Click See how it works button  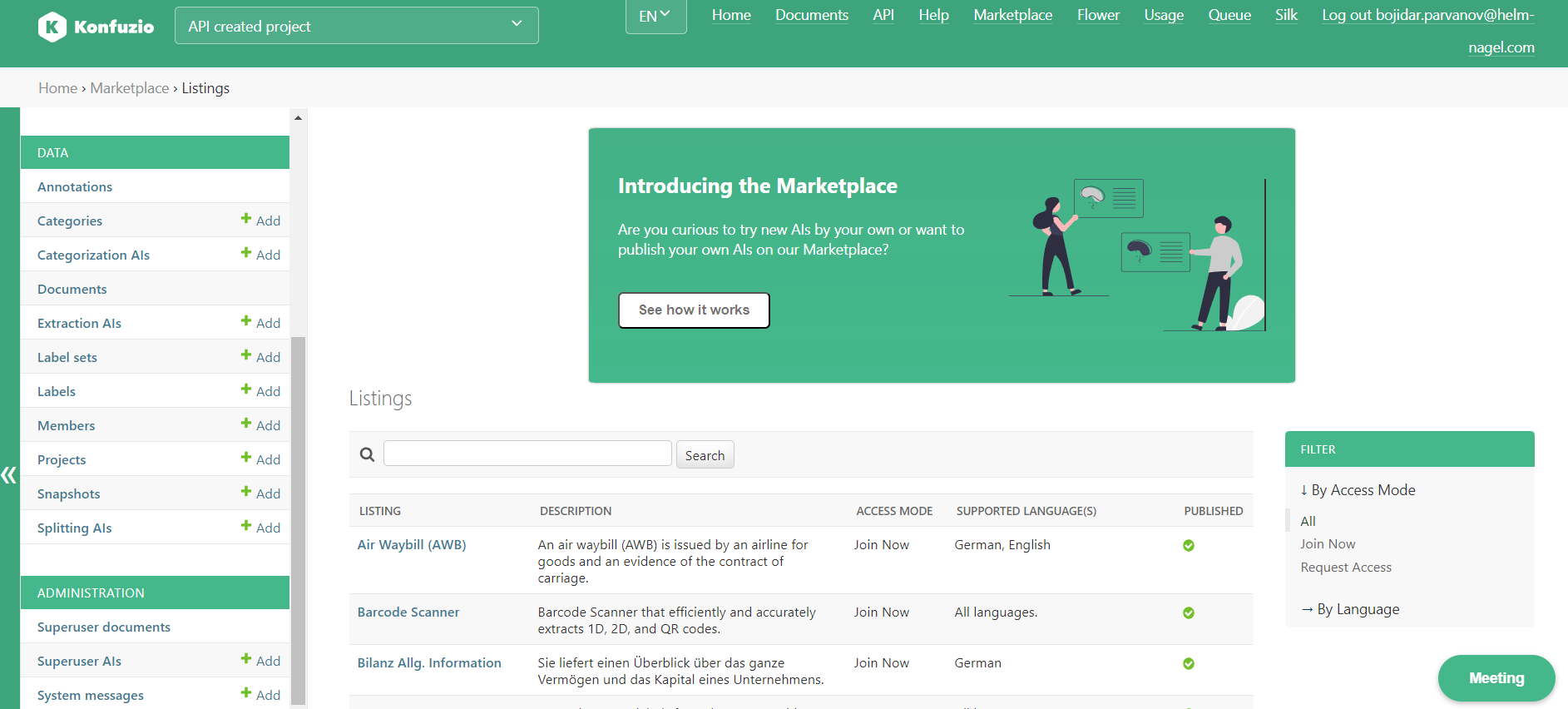click(x=694, y=310)
